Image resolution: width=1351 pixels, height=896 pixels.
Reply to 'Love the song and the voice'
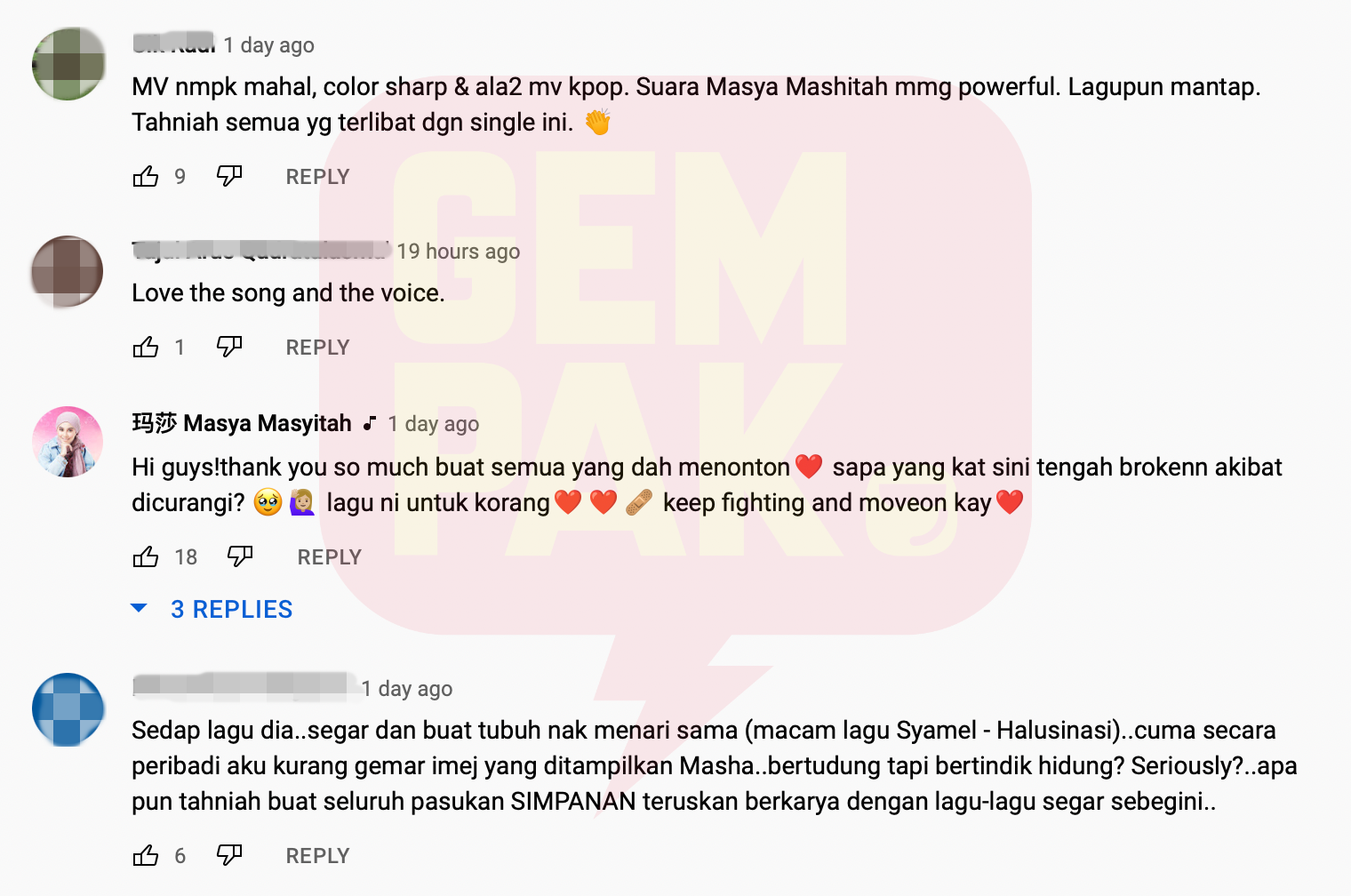click(x=317, y=348)
